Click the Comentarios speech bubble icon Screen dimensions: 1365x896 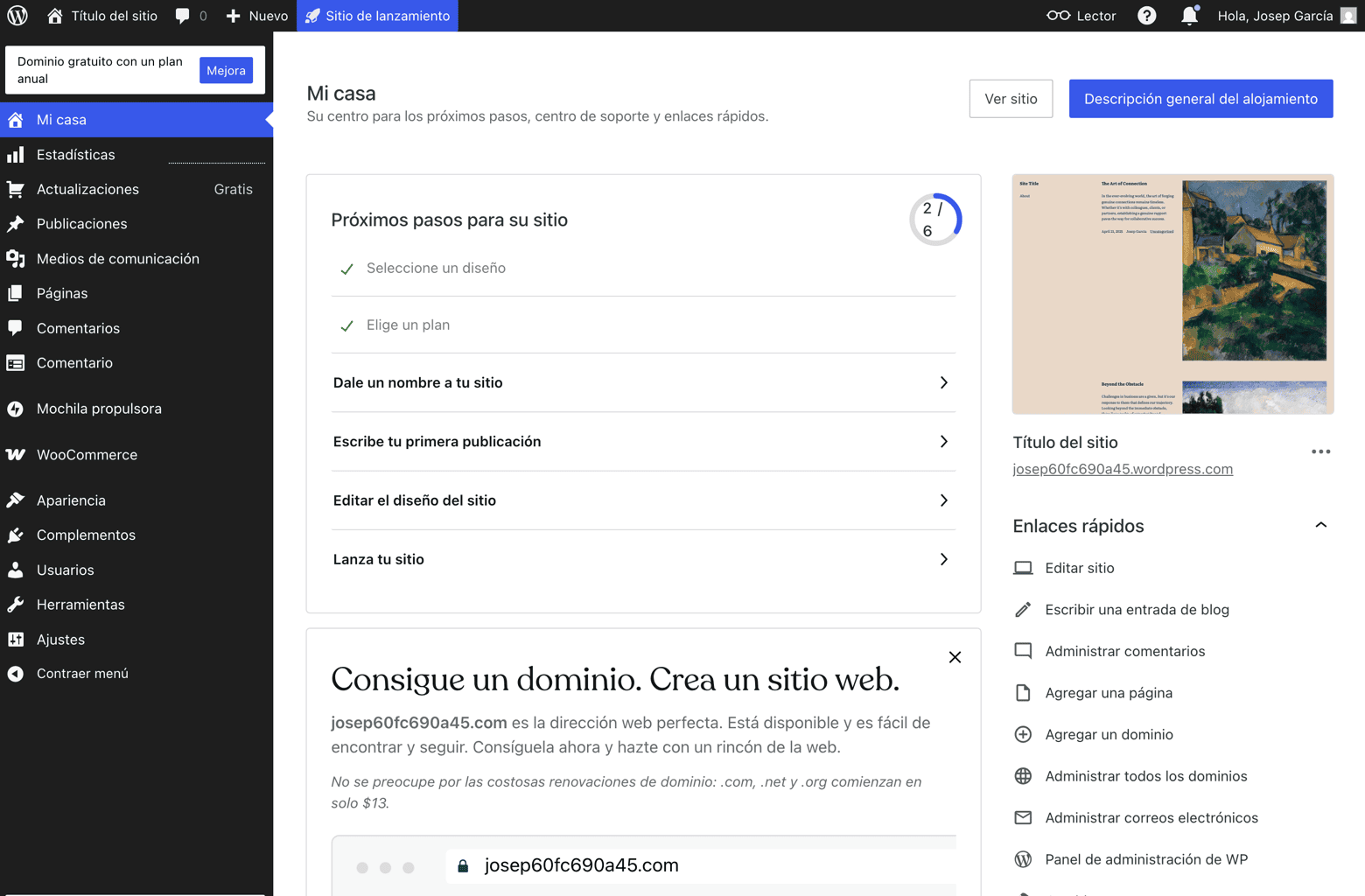[x=16, y=328]
